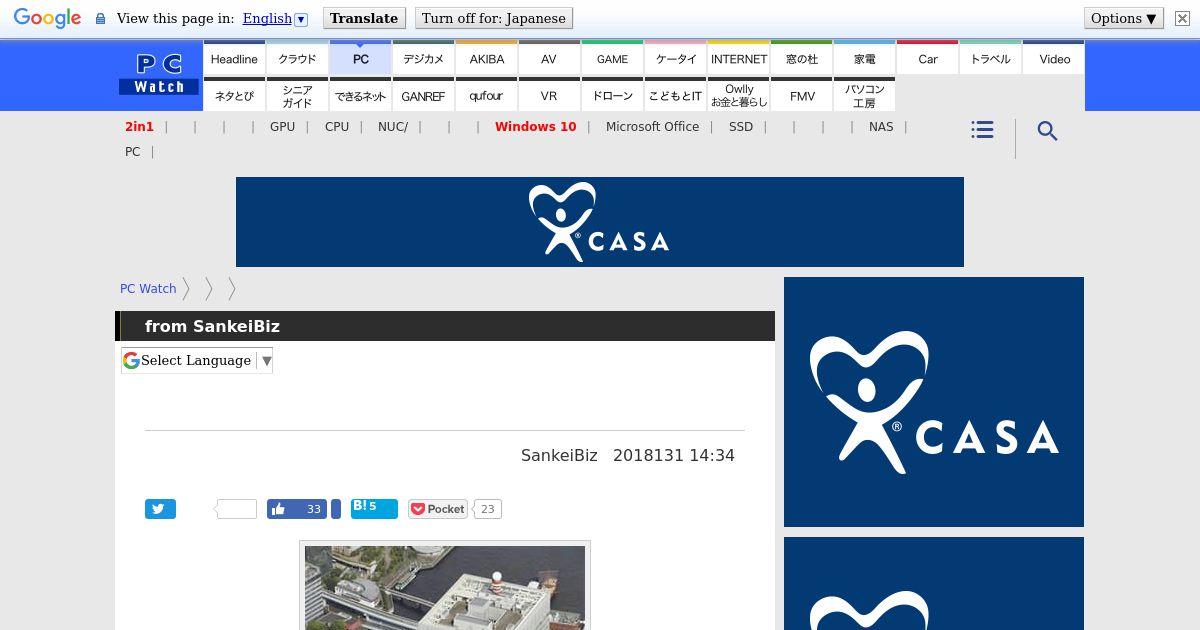The image size is (1200, 630).
Task: Open the hamburger list menu icon
Action: 982,130
